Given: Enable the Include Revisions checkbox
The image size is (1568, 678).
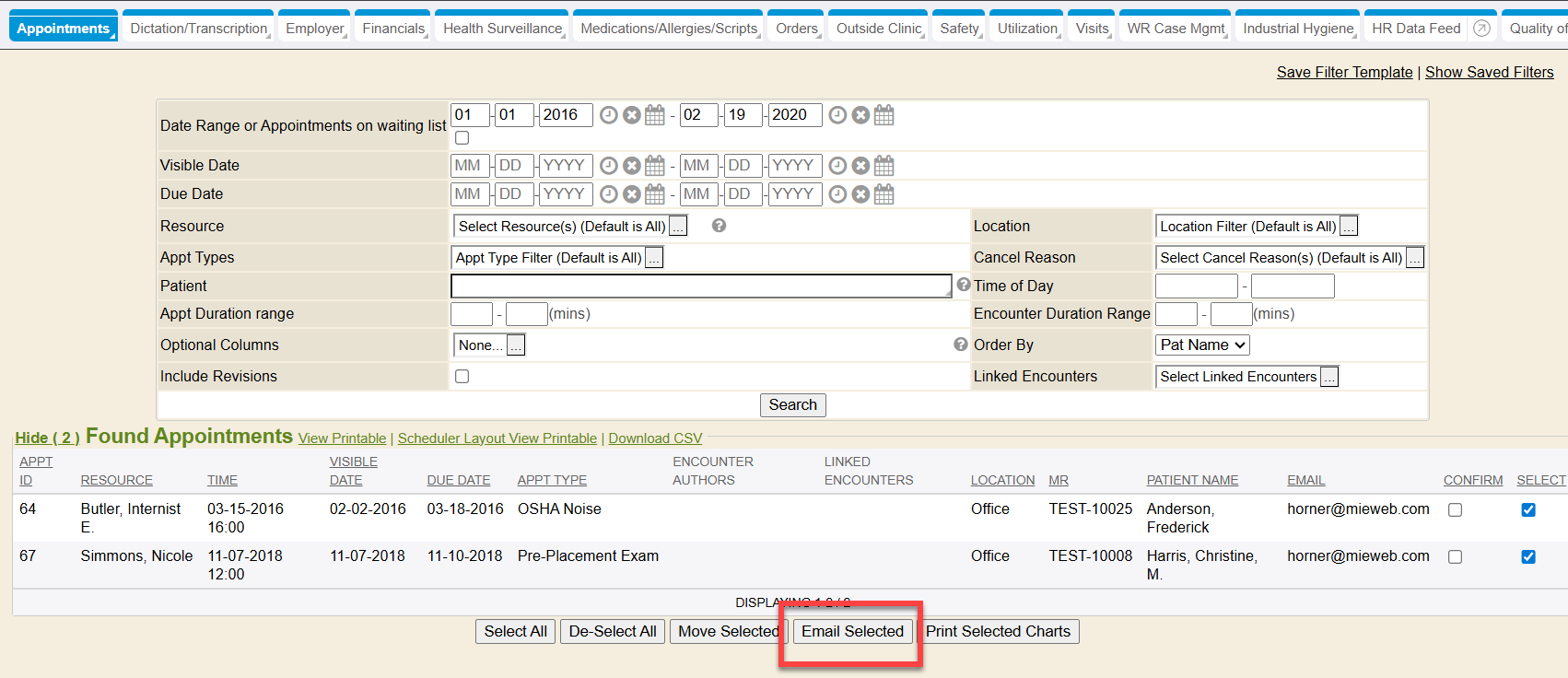Looking at the screenshot, I should 462,377.
